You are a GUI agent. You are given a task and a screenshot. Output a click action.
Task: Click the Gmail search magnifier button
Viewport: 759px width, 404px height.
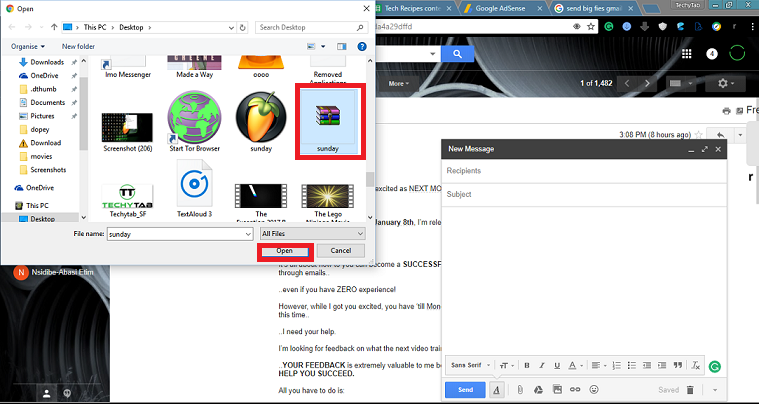click(457, 54)
